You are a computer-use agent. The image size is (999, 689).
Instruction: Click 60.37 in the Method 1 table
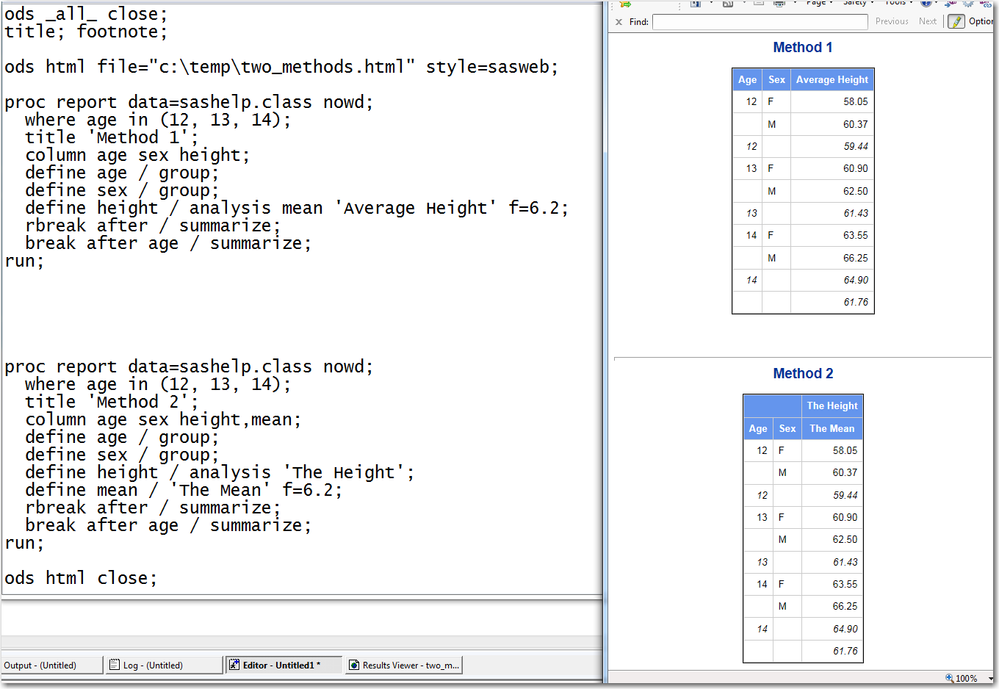(855, 124)
